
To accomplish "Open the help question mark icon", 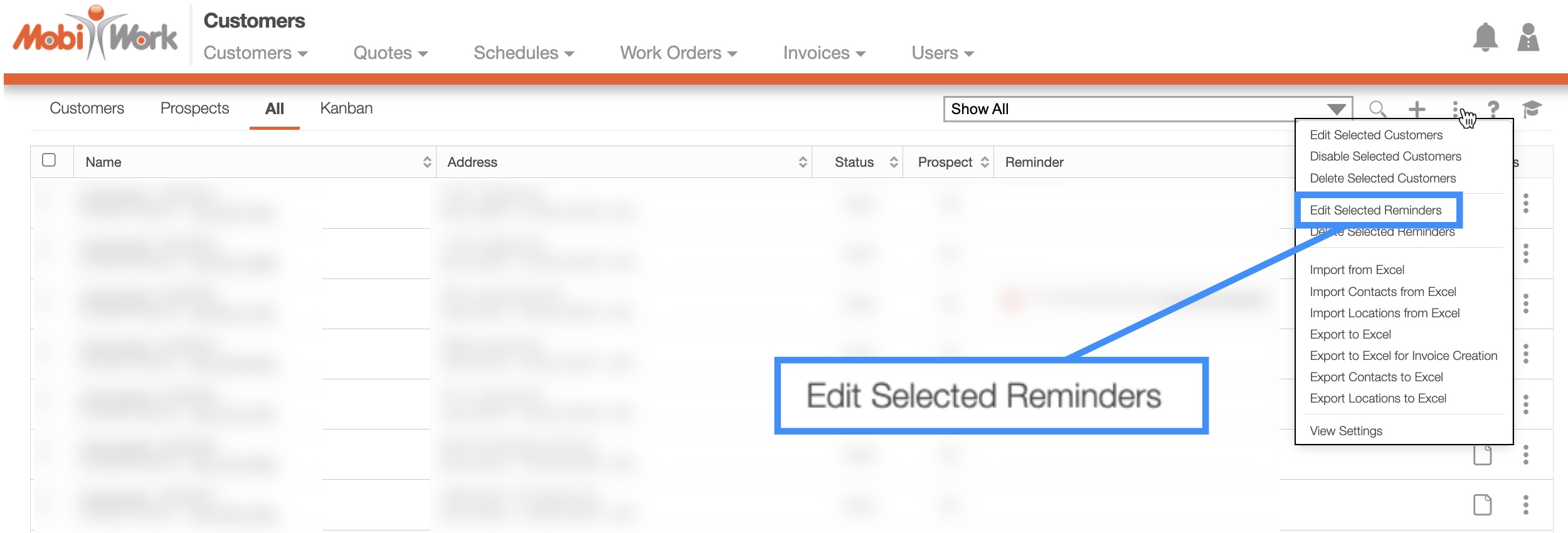I will pos(1493,109).
